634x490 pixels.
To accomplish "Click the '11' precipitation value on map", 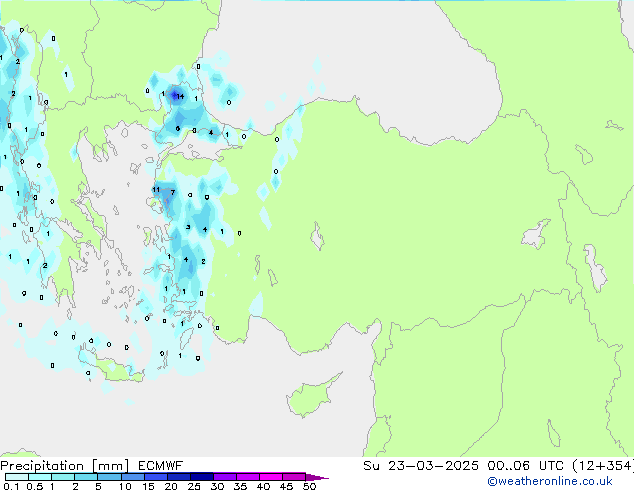I will [x=156, y=190].
